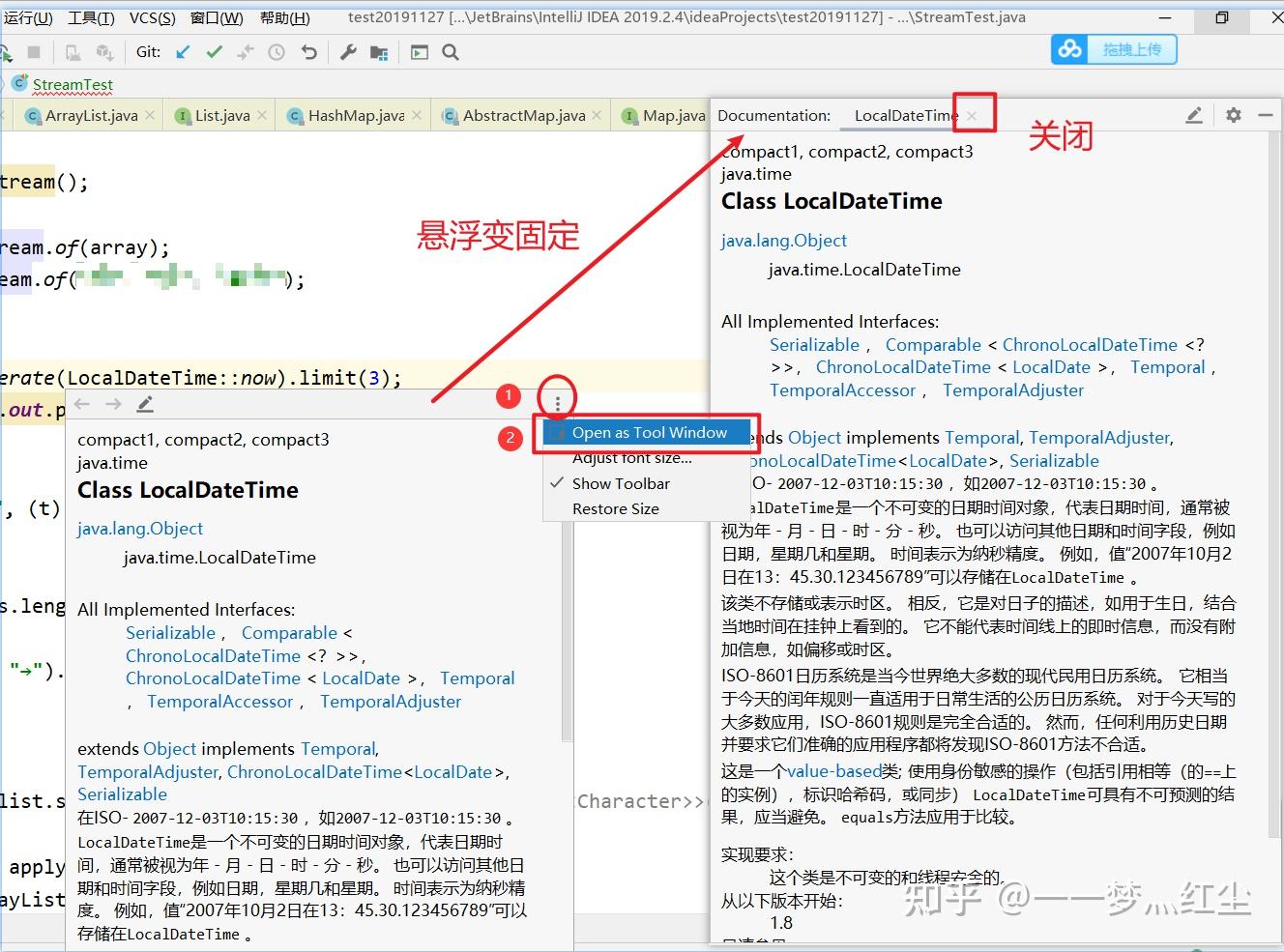This screenshot has width=1284, height=952.
Task: Click edit source pencil in Documentation window
Action: (1194, 115)
